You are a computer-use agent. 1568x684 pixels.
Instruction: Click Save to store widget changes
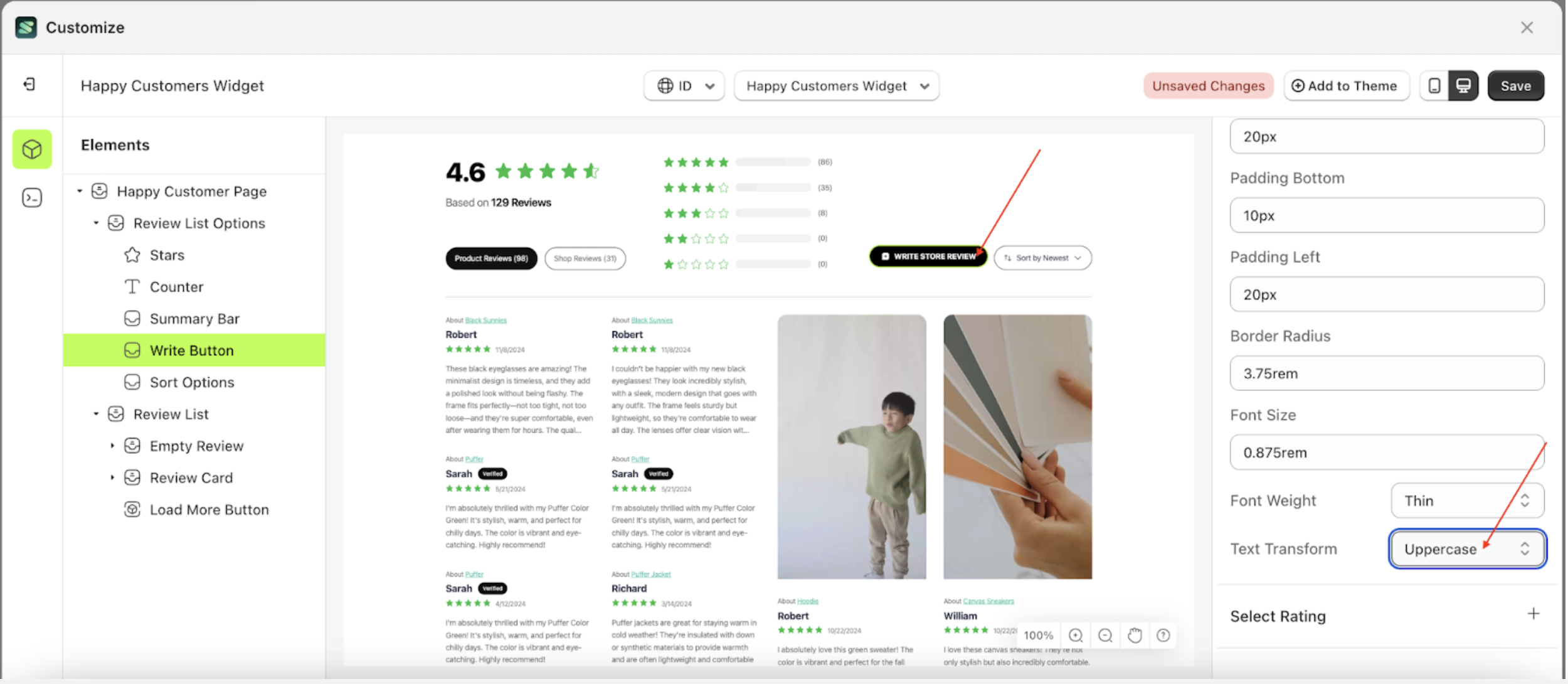(x=1516, y=85)
